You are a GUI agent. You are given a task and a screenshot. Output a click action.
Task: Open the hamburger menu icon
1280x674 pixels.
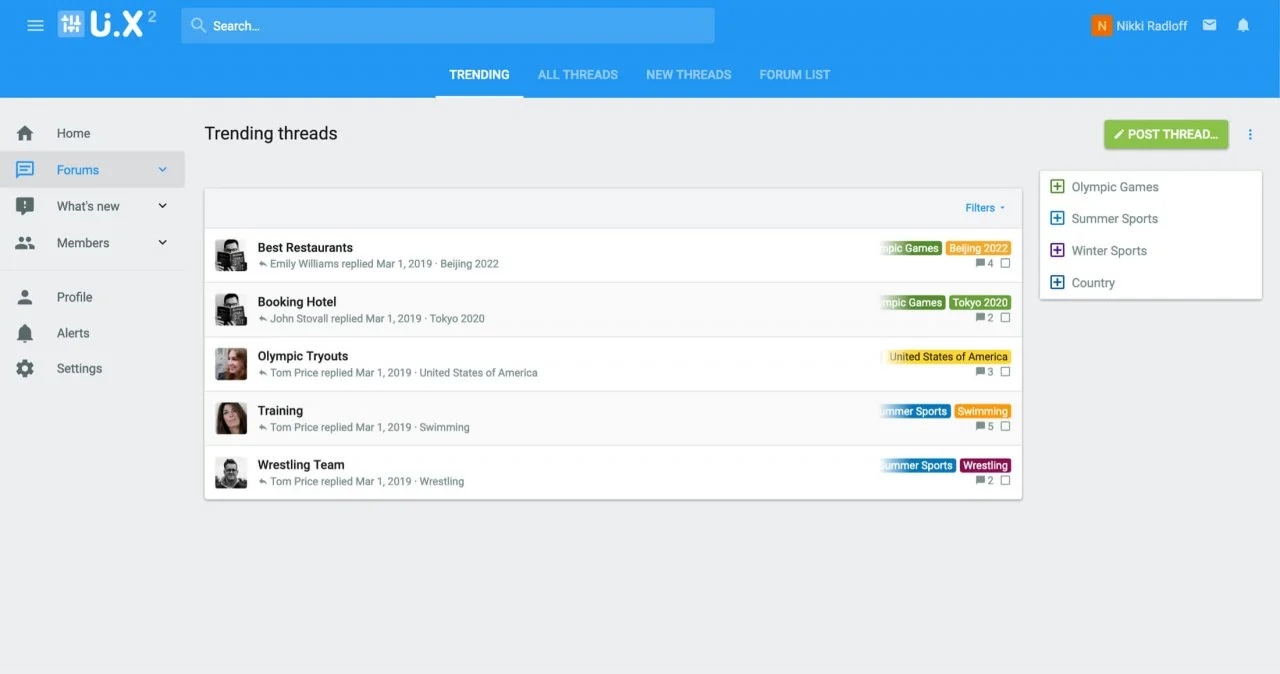click(35, 26)
